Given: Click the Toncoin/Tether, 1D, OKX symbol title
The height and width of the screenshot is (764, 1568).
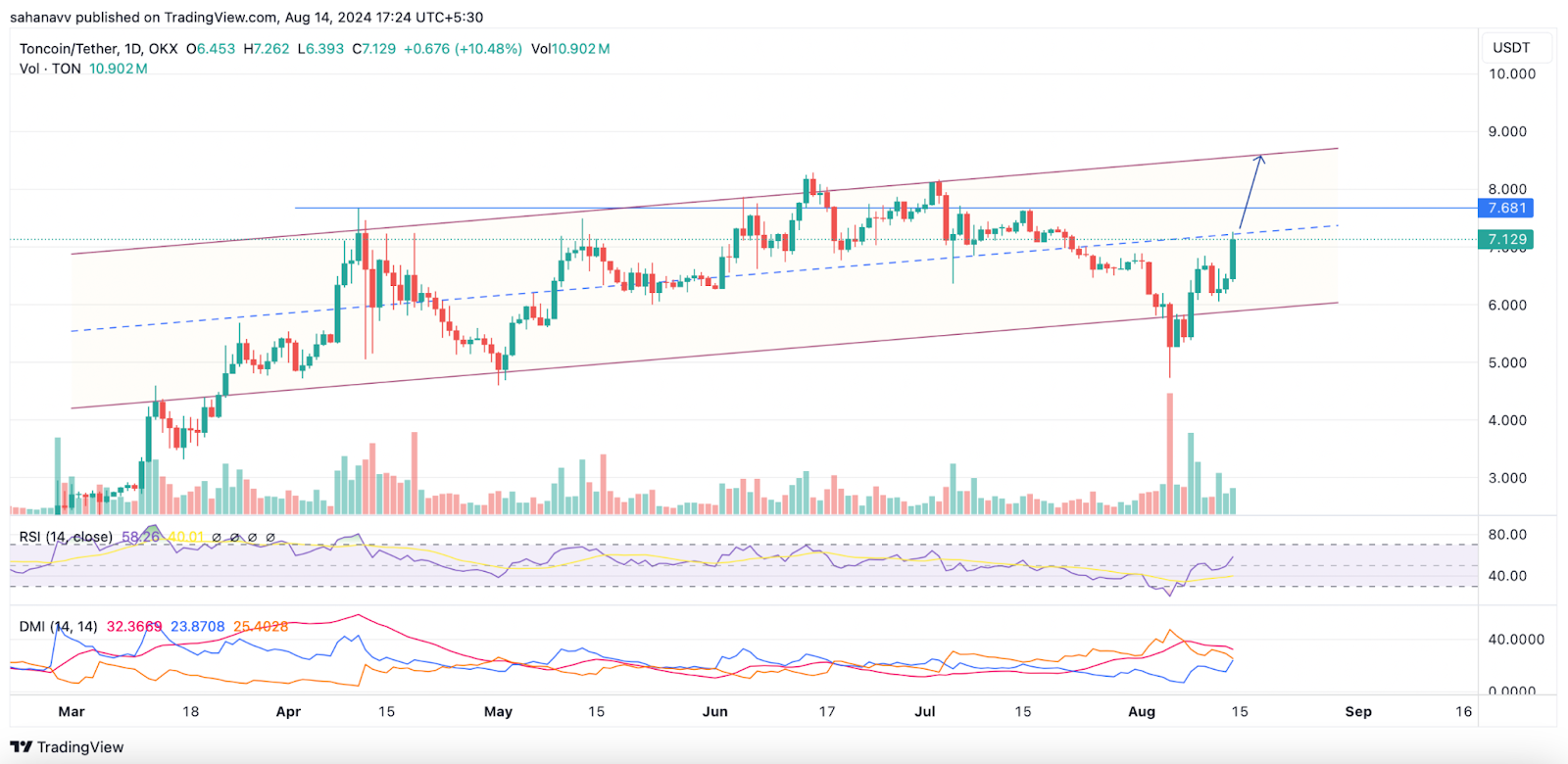Looking at the screenshot, I should tap(99, 48).
